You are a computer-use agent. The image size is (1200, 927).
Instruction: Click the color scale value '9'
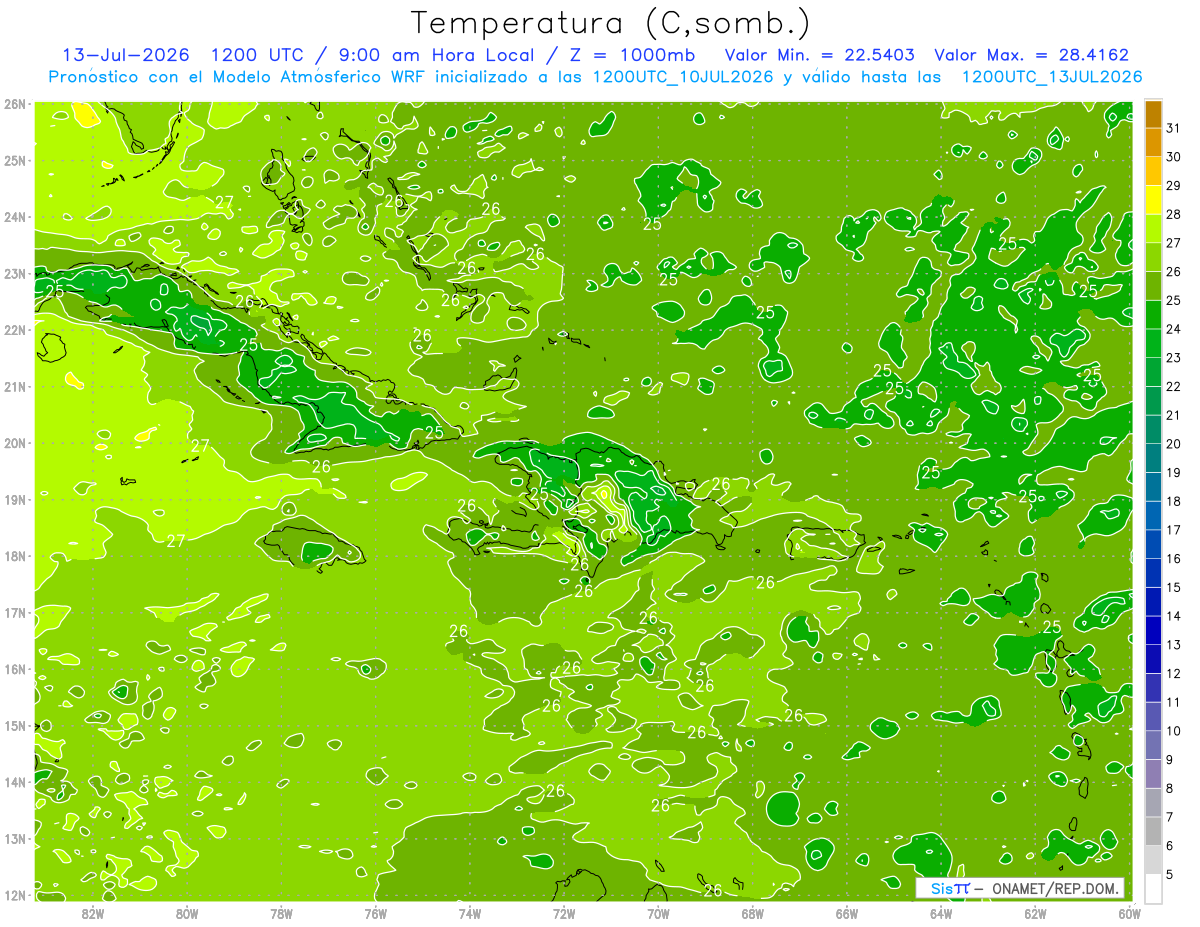1170,760
